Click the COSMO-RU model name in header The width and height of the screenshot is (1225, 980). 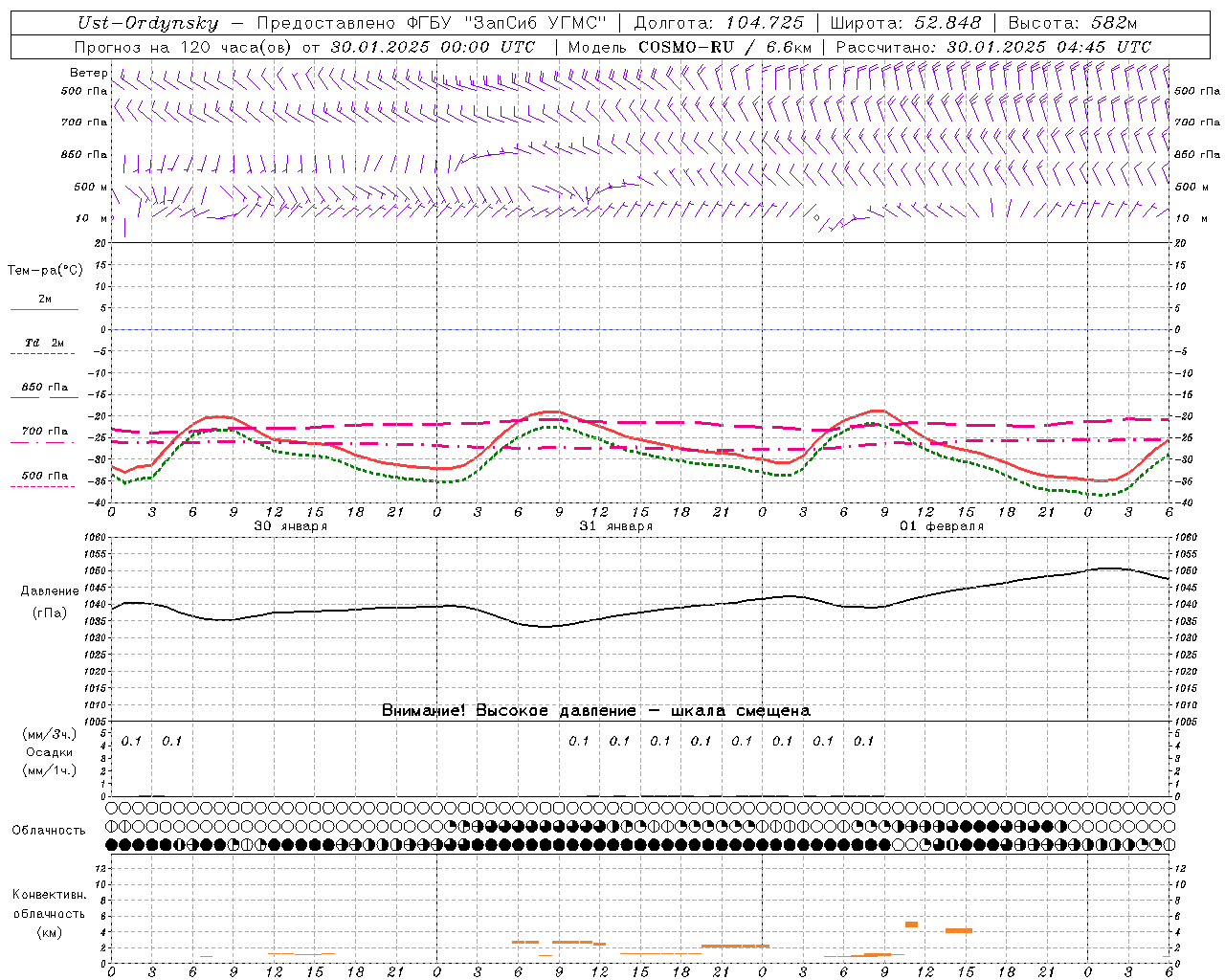(685, 47)
